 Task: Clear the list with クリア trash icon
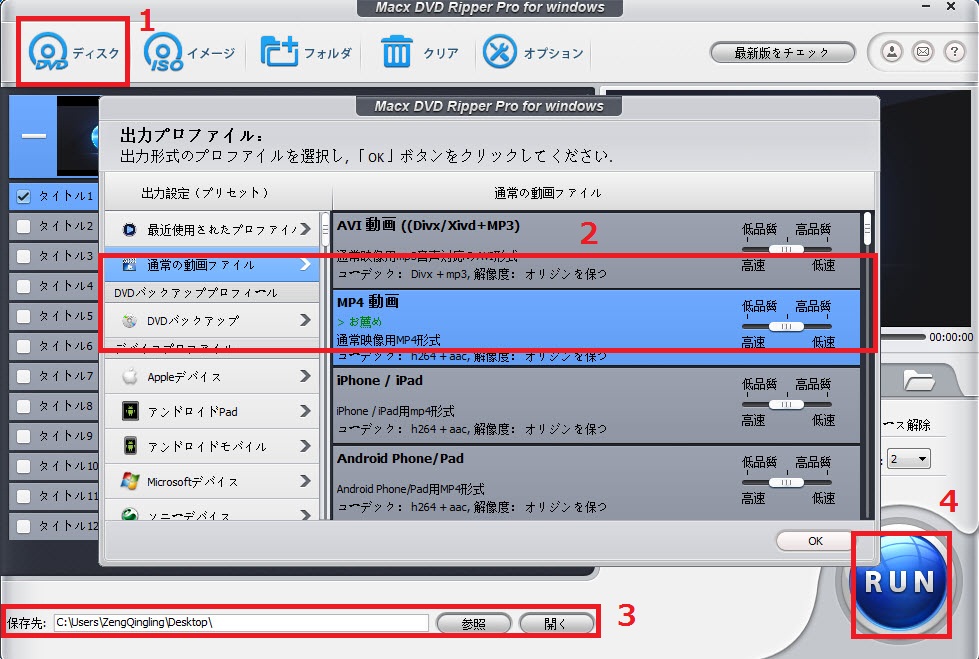[396, 51]
